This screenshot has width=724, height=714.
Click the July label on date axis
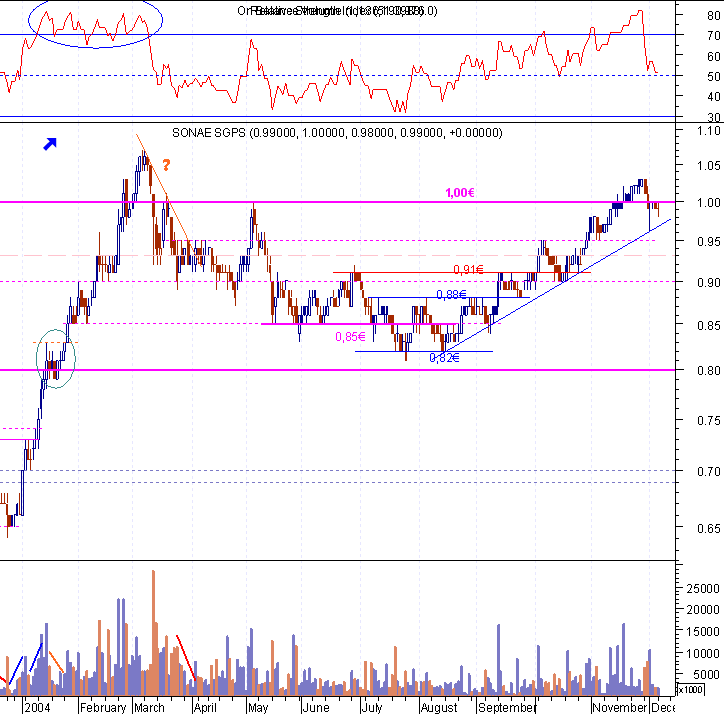pos(372,708)
